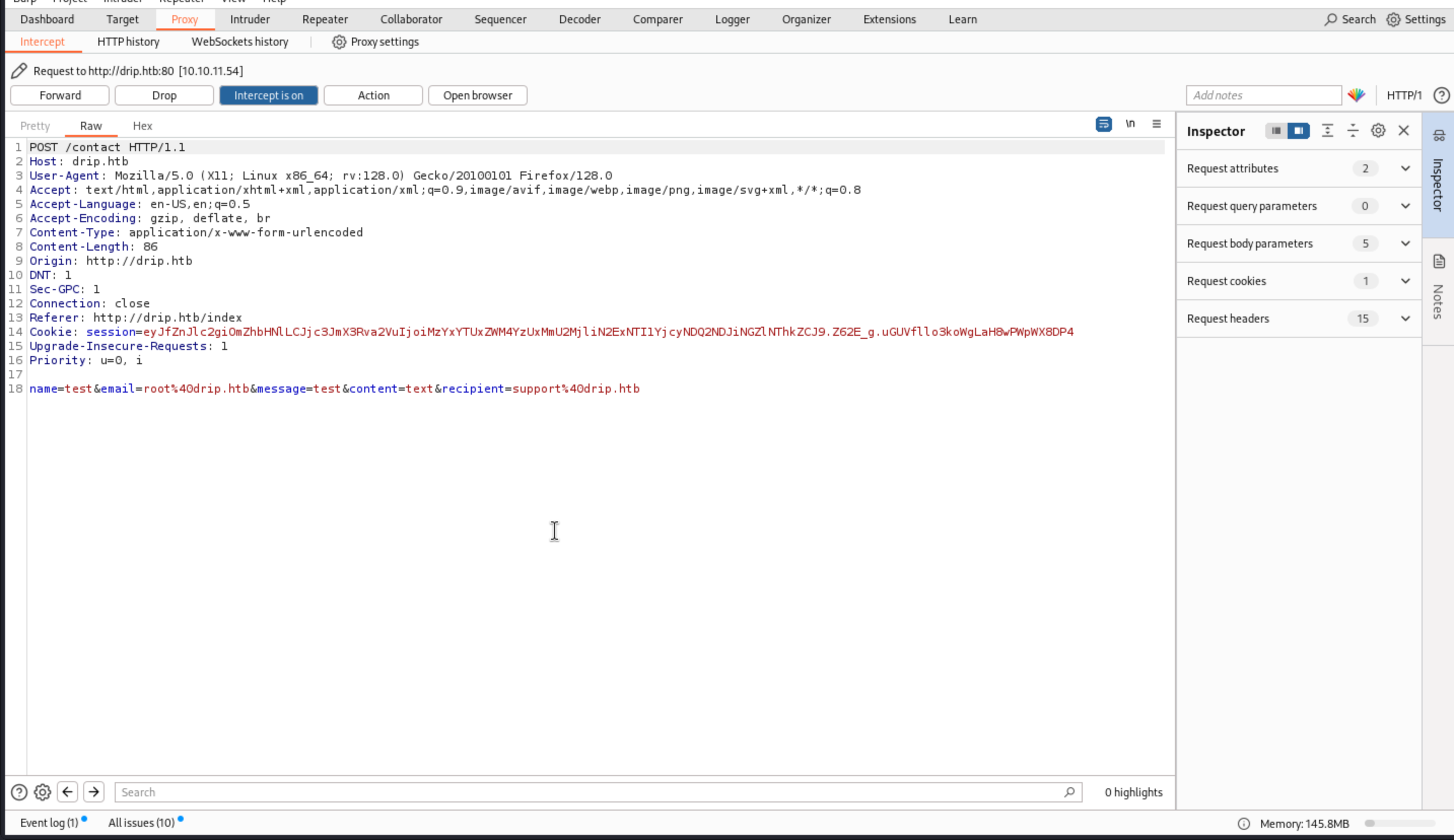Click Open browser button
Viewport: 1454px width, 840px height.
(x=478, y=95)
